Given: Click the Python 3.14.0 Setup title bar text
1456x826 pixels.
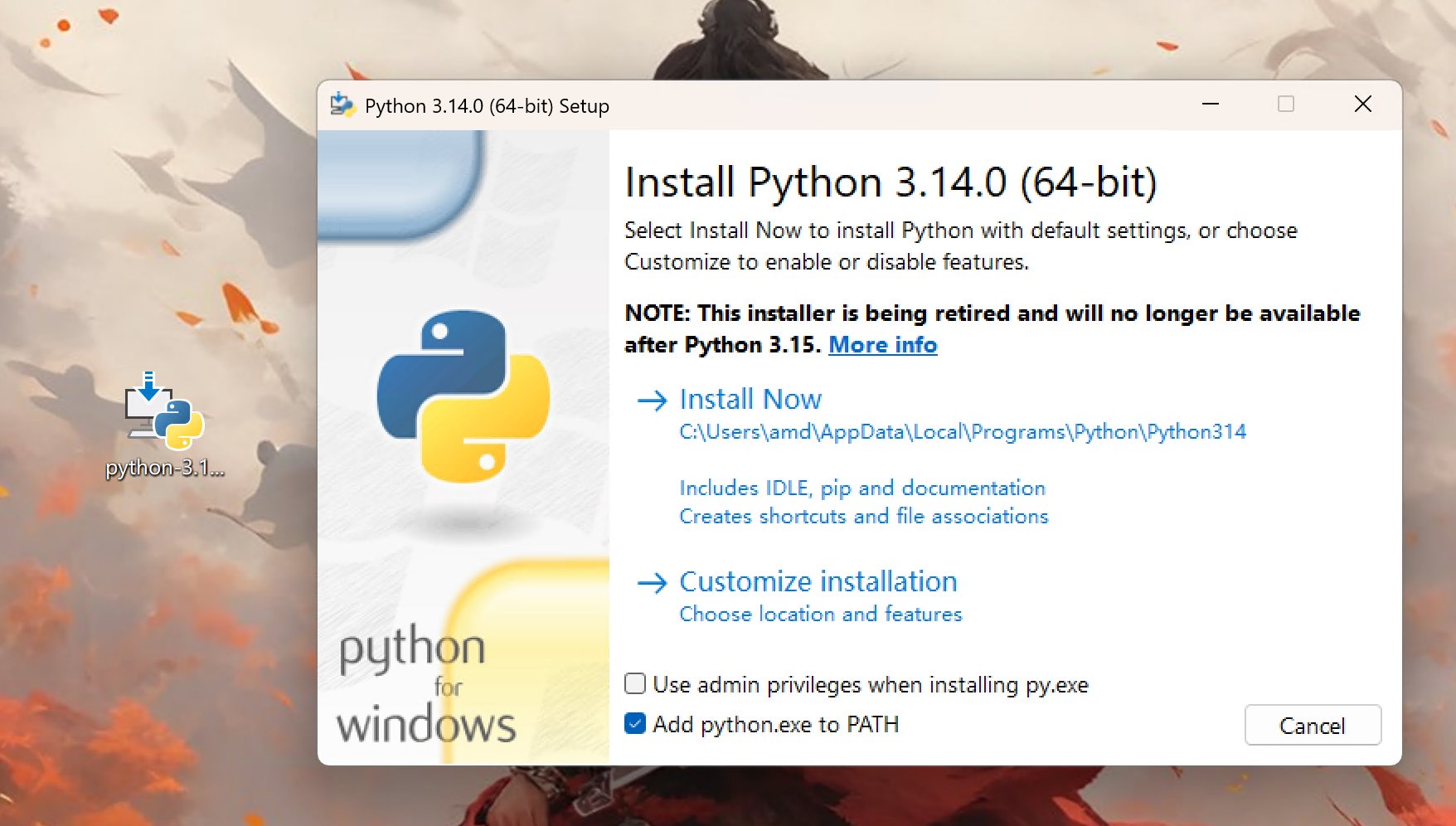Looking at the screenshot, I should pos(487,106).
